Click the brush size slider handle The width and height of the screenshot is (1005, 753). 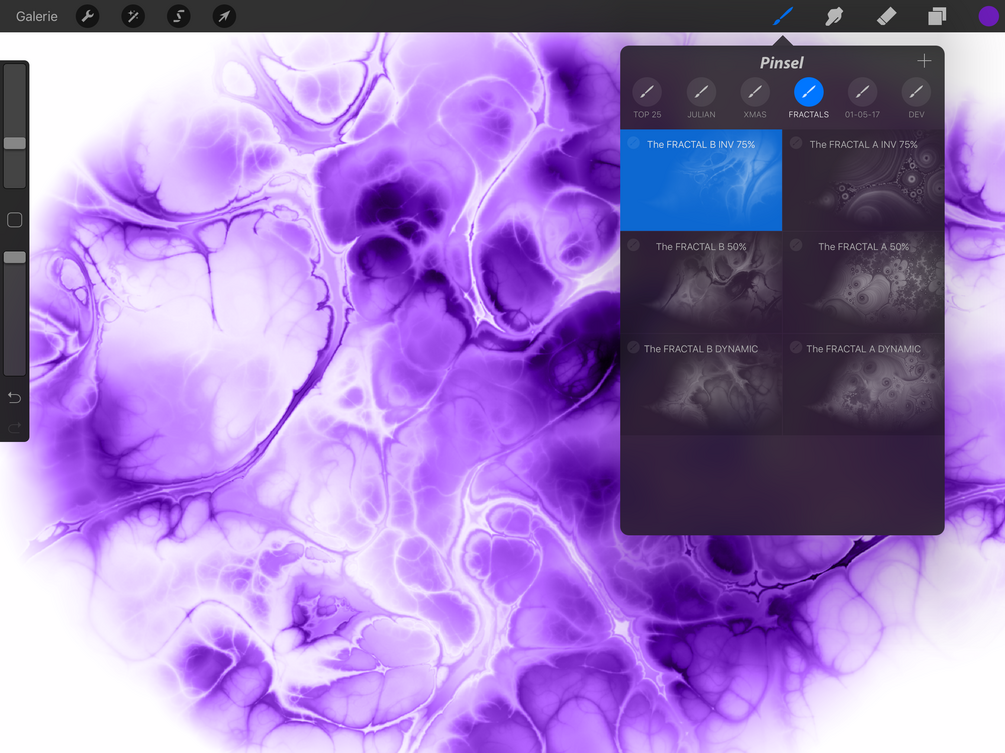(x=15, y=143)
